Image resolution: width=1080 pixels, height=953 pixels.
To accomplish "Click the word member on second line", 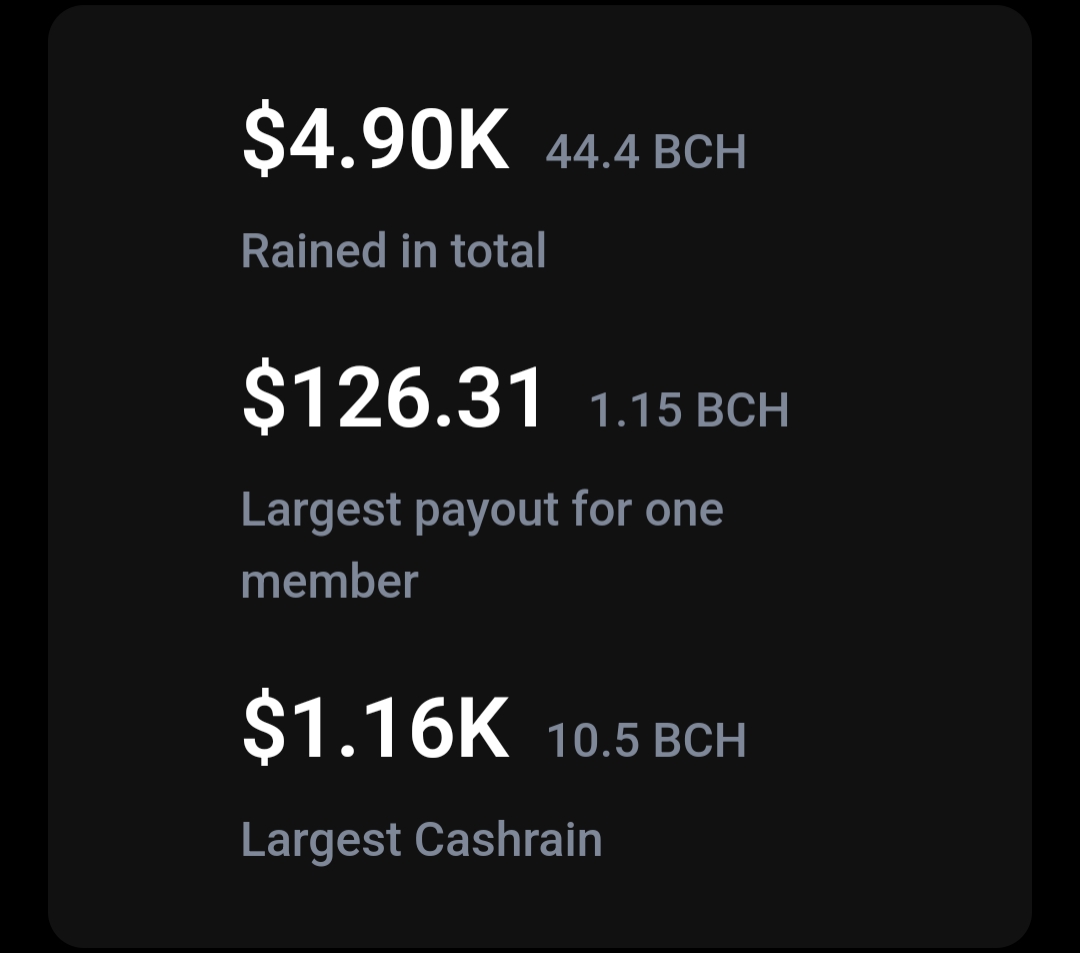I will 329,581.
